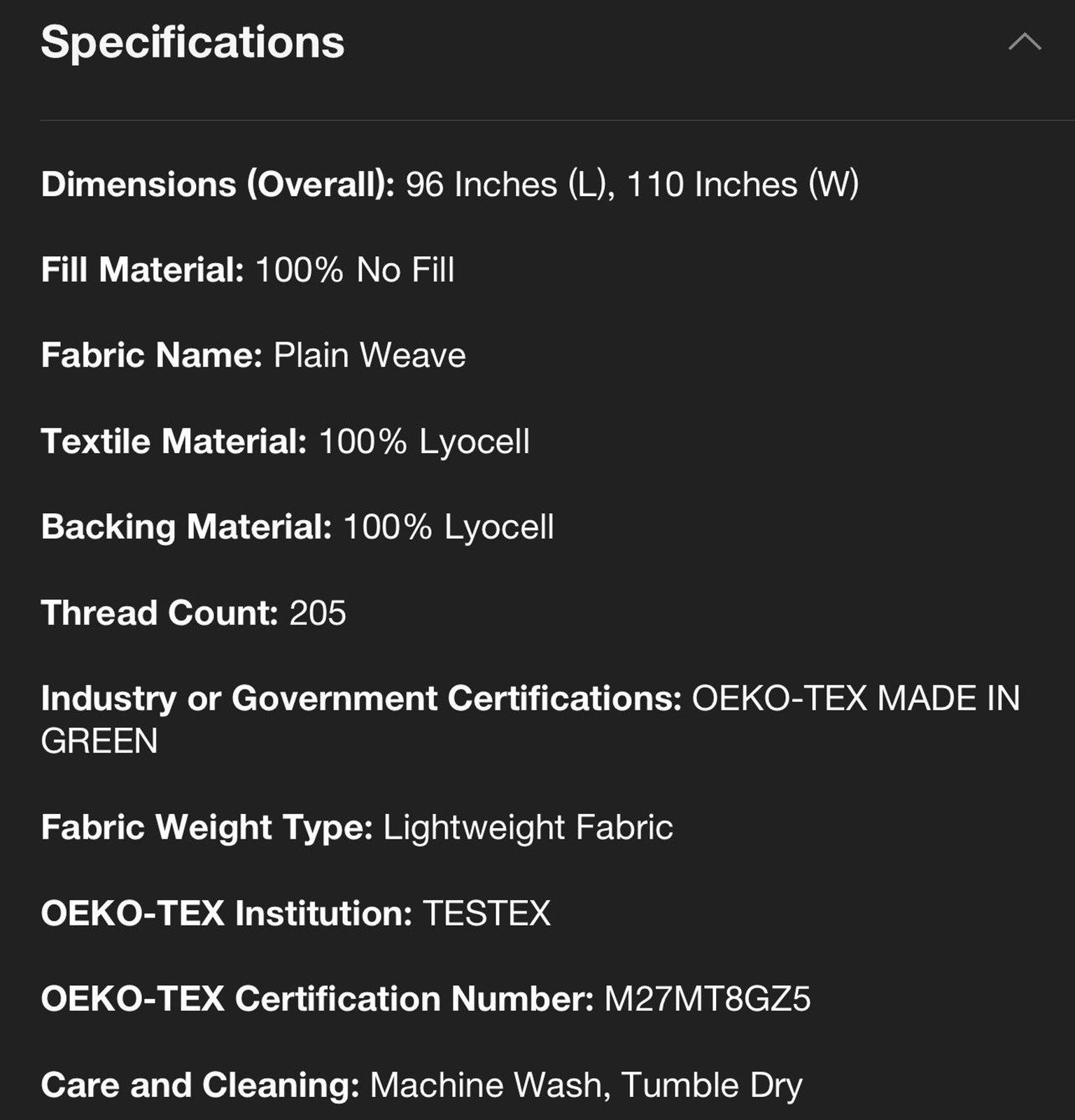Select the Lightweight Fabric value
The width and height of the screenshot is (1075, 1120).
click(528, 827)
